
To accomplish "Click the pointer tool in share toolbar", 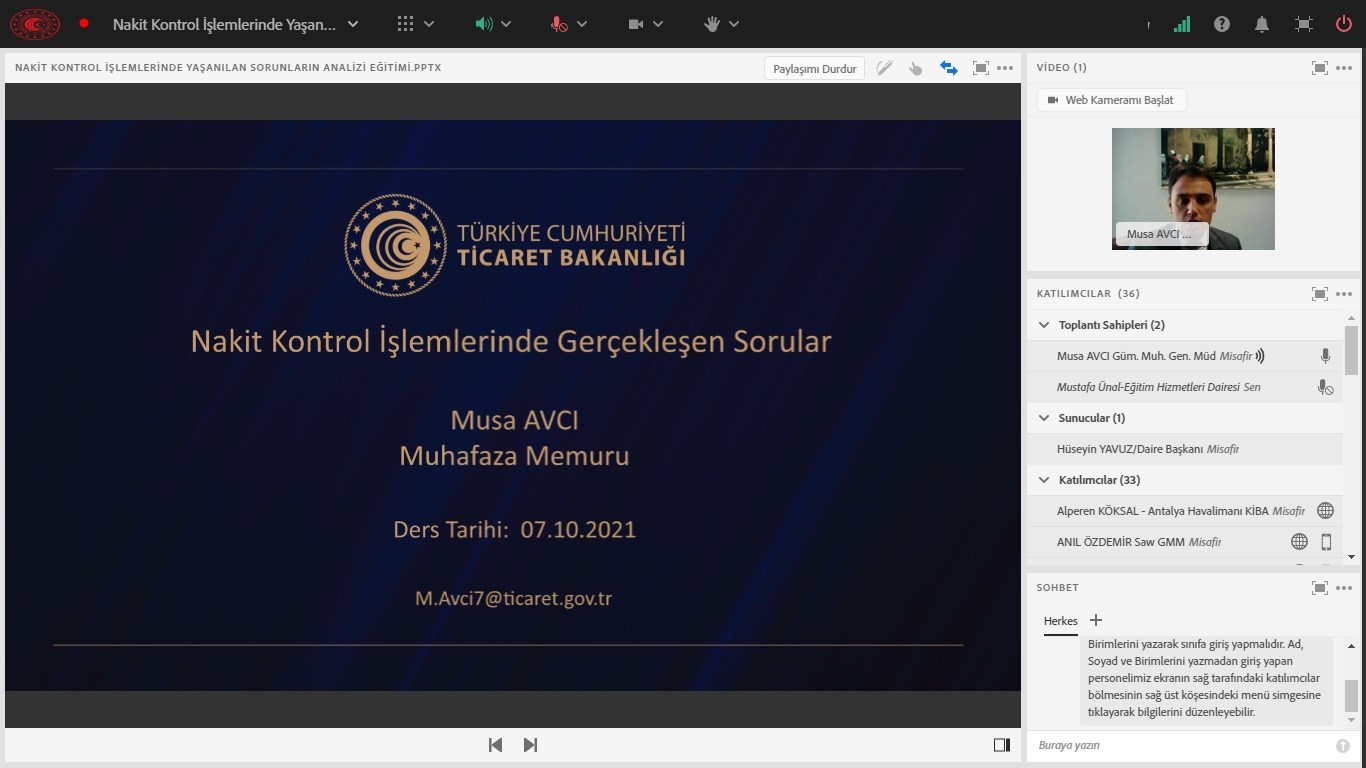I will click(x=915, y=68).
